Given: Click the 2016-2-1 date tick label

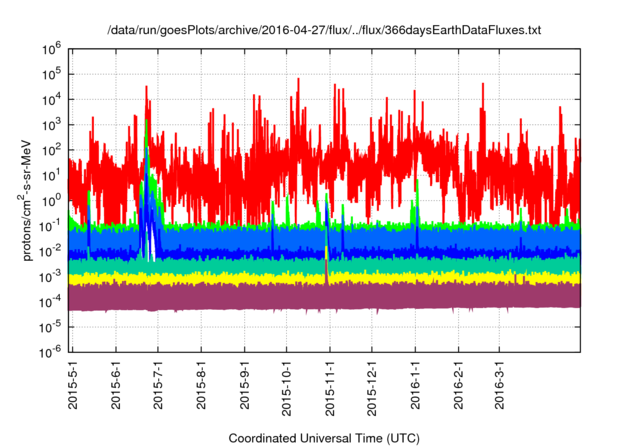Looking at the screenshot, I should [458, 385].
